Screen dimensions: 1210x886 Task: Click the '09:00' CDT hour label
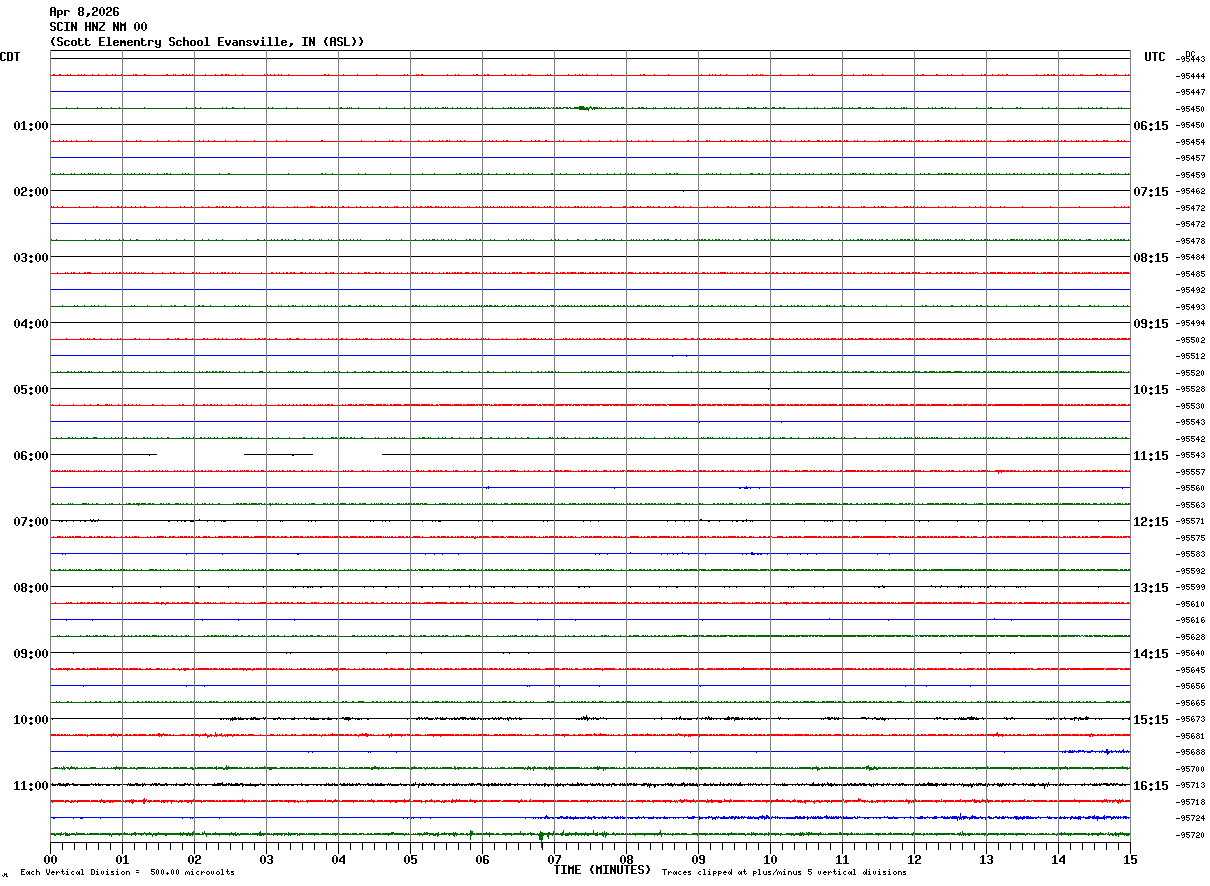tap(31, 654)
